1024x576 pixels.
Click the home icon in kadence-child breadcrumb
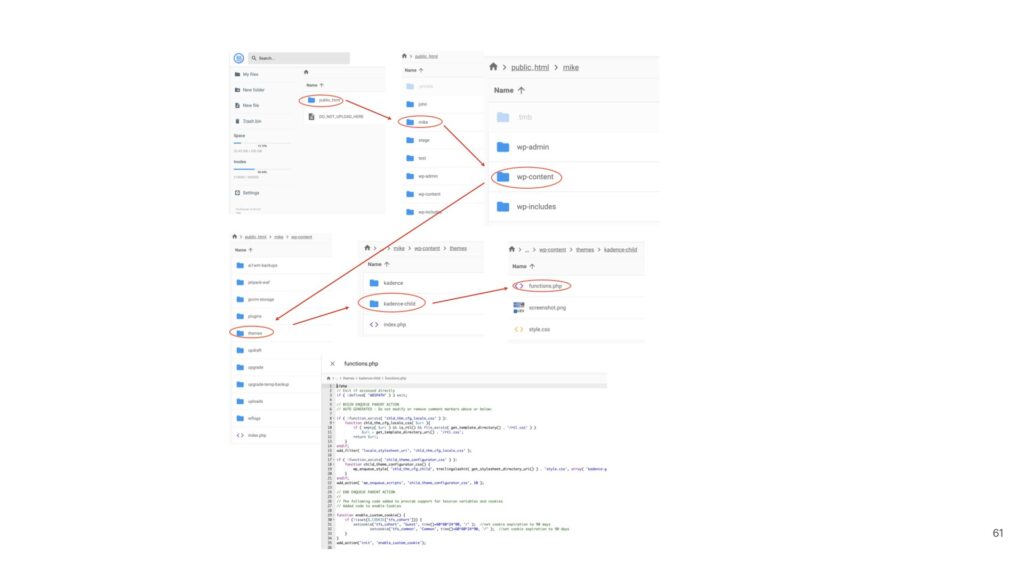click(513, 249)
